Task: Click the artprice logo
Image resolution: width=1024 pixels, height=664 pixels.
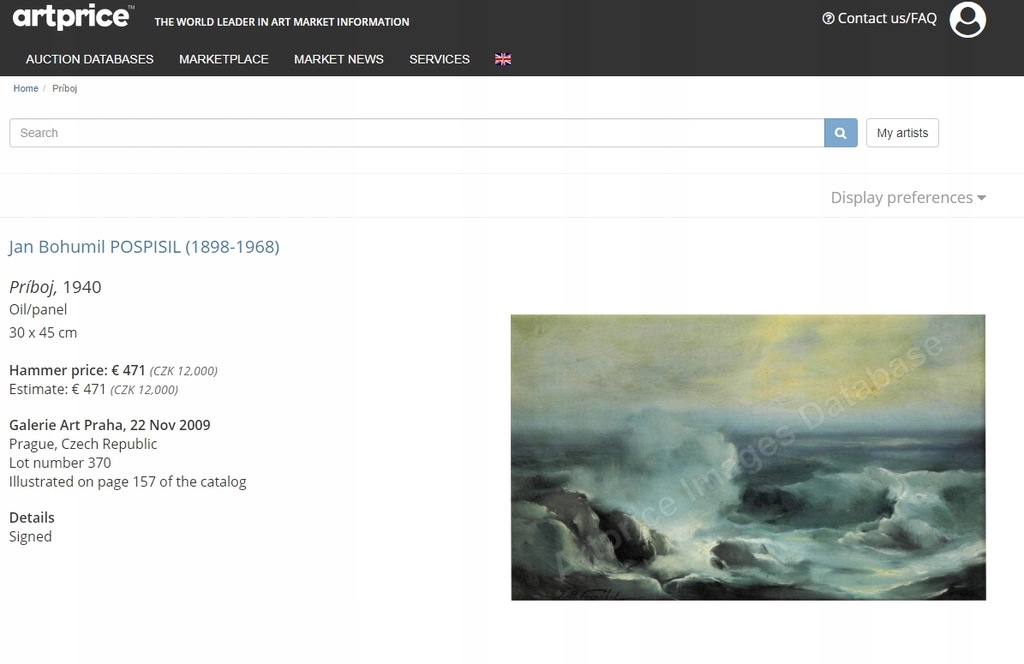Action: tap(73, 17)
